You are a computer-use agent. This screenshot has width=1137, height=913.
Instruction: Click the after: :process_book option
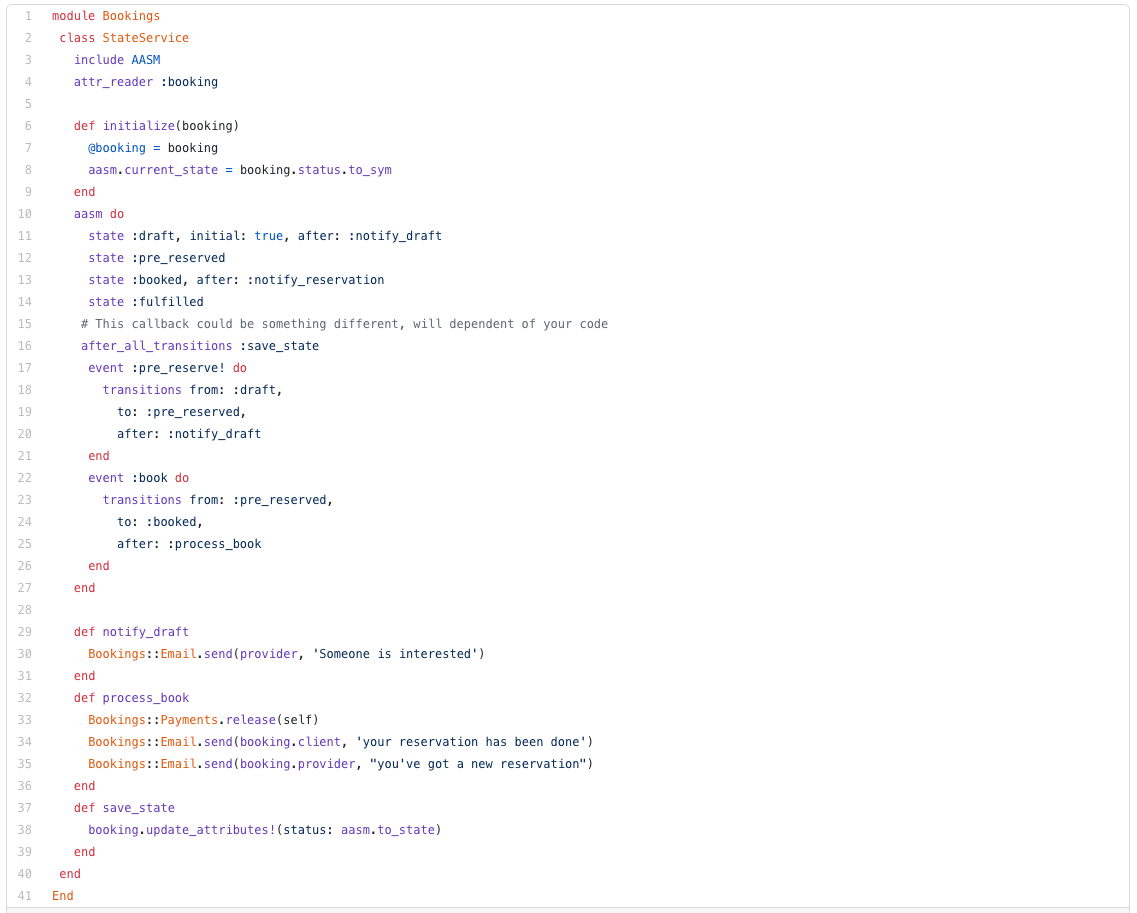pyautogui.click(x=189, y=544)
